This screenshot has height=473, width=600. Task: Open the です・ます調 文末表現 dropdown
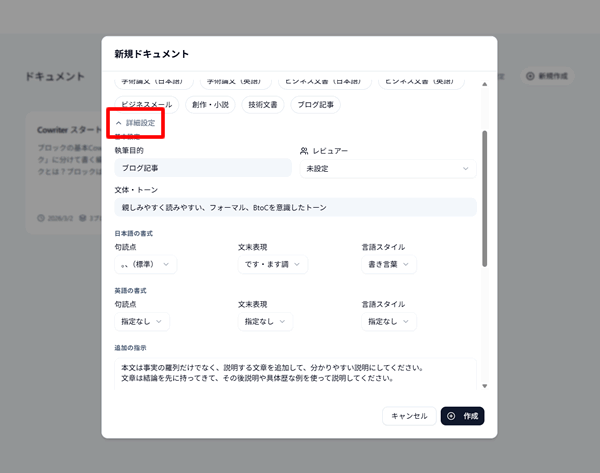point(272,264)
